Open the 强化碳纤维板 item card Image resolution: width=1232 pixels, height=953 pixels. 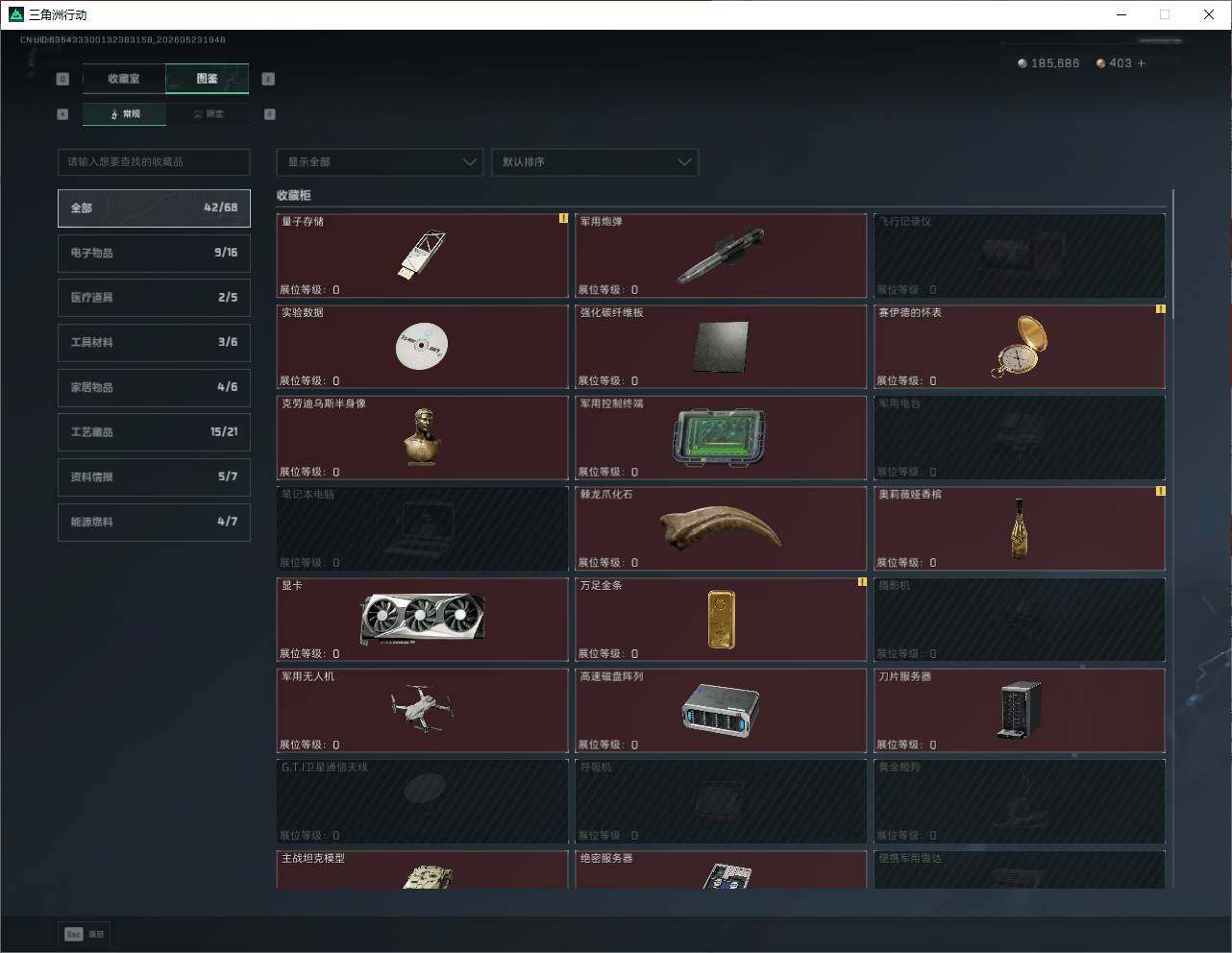click(x=721, y=347)
